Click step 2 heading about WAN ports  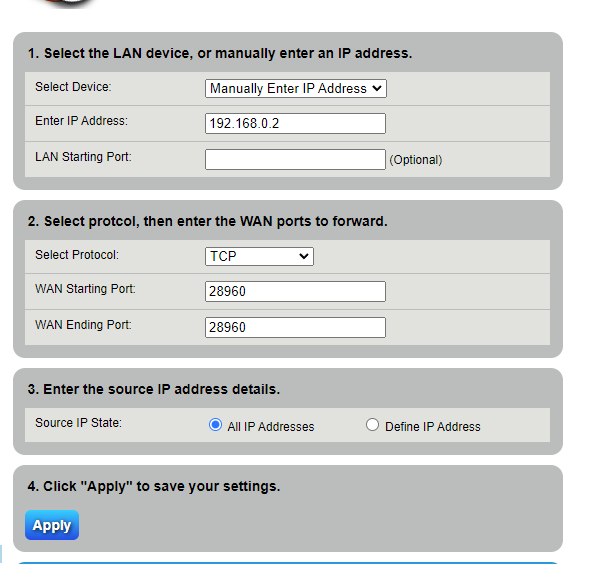pos(207,221)
